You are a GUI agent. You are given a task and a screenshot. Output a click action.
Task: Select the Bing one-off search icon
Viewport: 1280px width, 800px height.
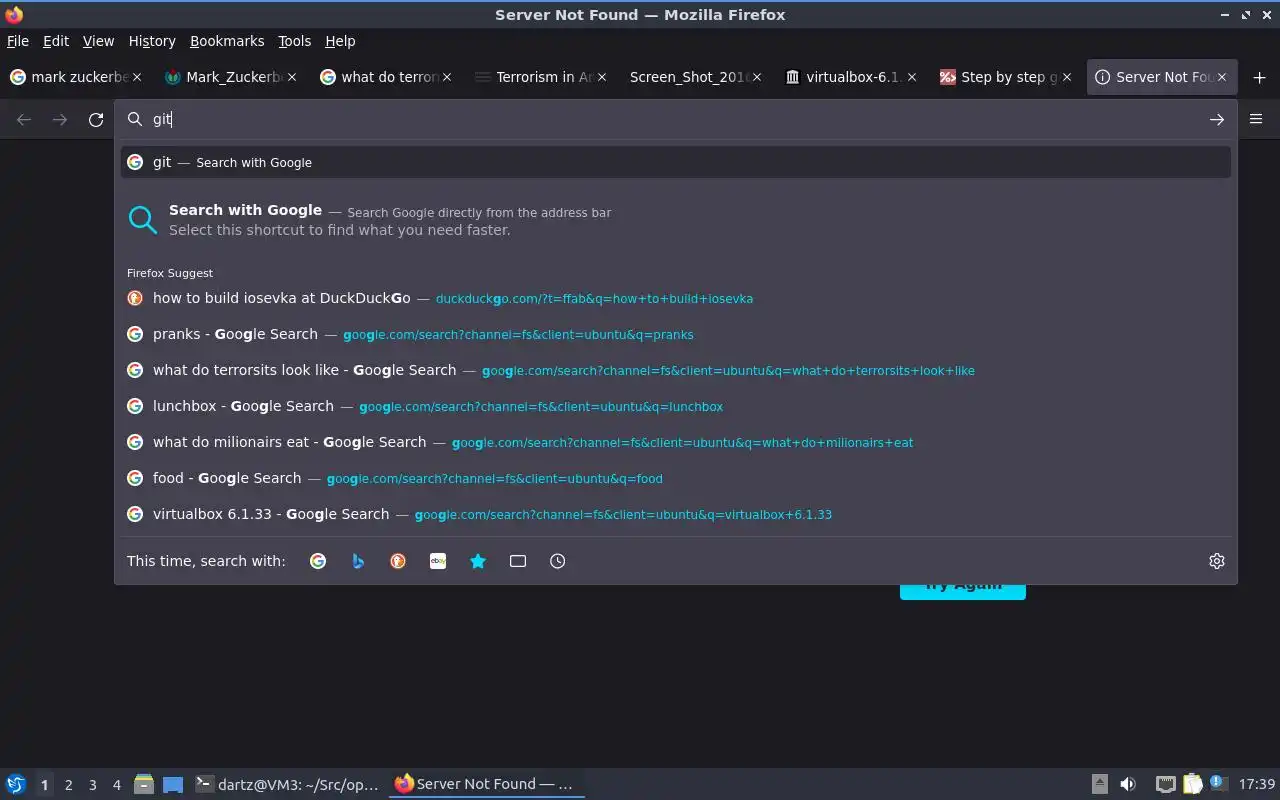point(358,561)
